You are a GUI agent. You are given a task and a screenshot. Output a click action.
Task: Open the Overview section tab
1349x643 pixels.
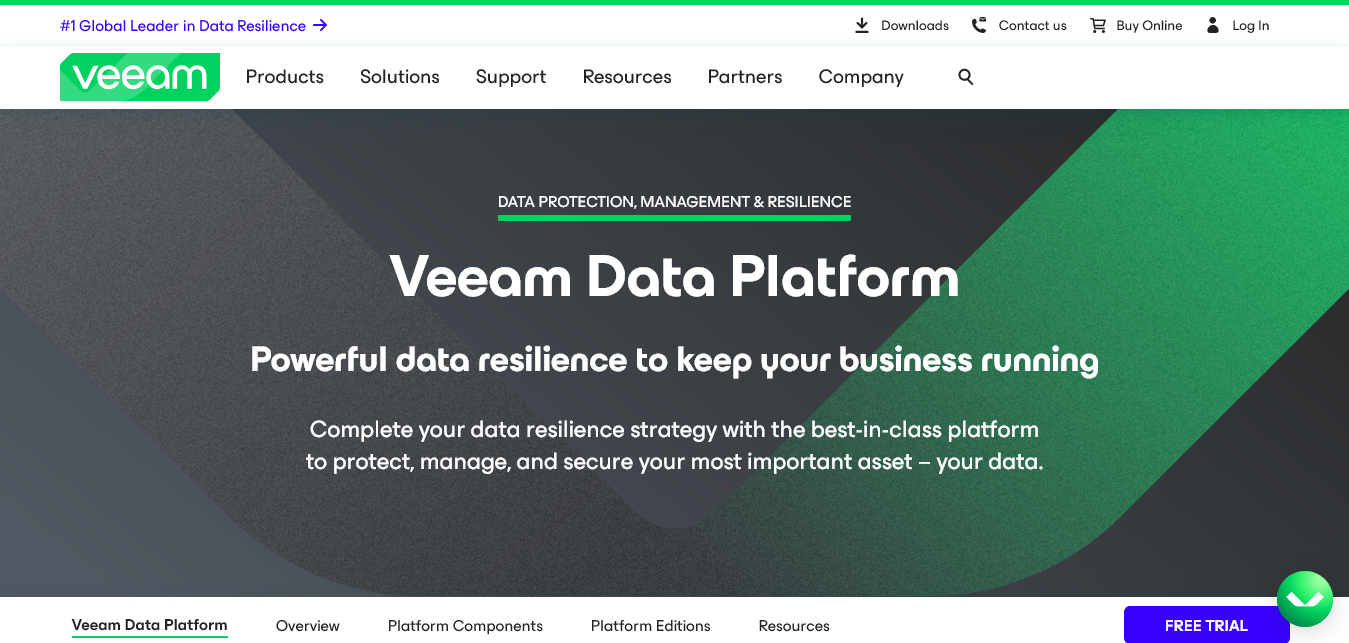click(307, 625)
